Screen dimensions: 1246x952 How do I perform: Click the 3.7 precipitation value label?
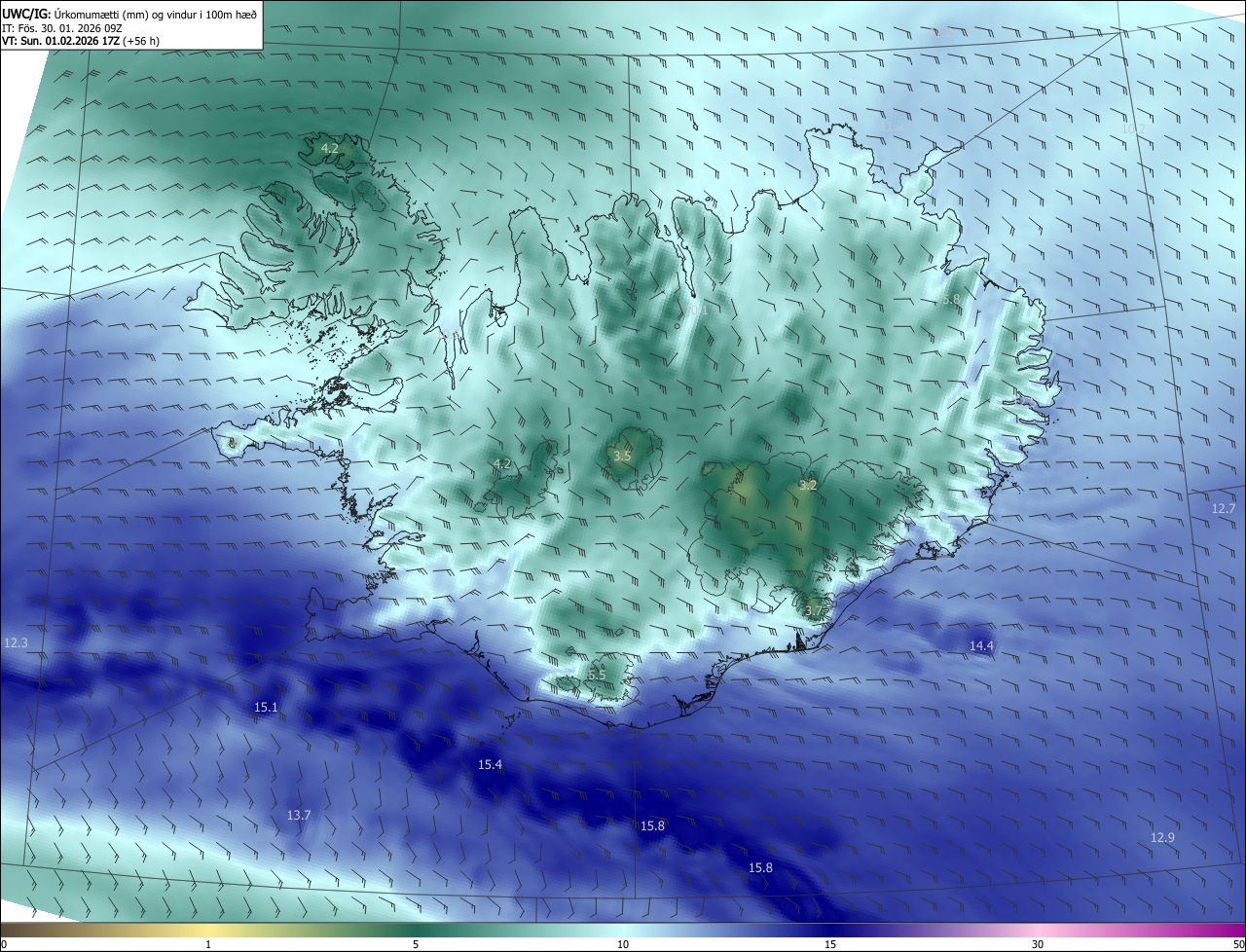pos(814,611)
